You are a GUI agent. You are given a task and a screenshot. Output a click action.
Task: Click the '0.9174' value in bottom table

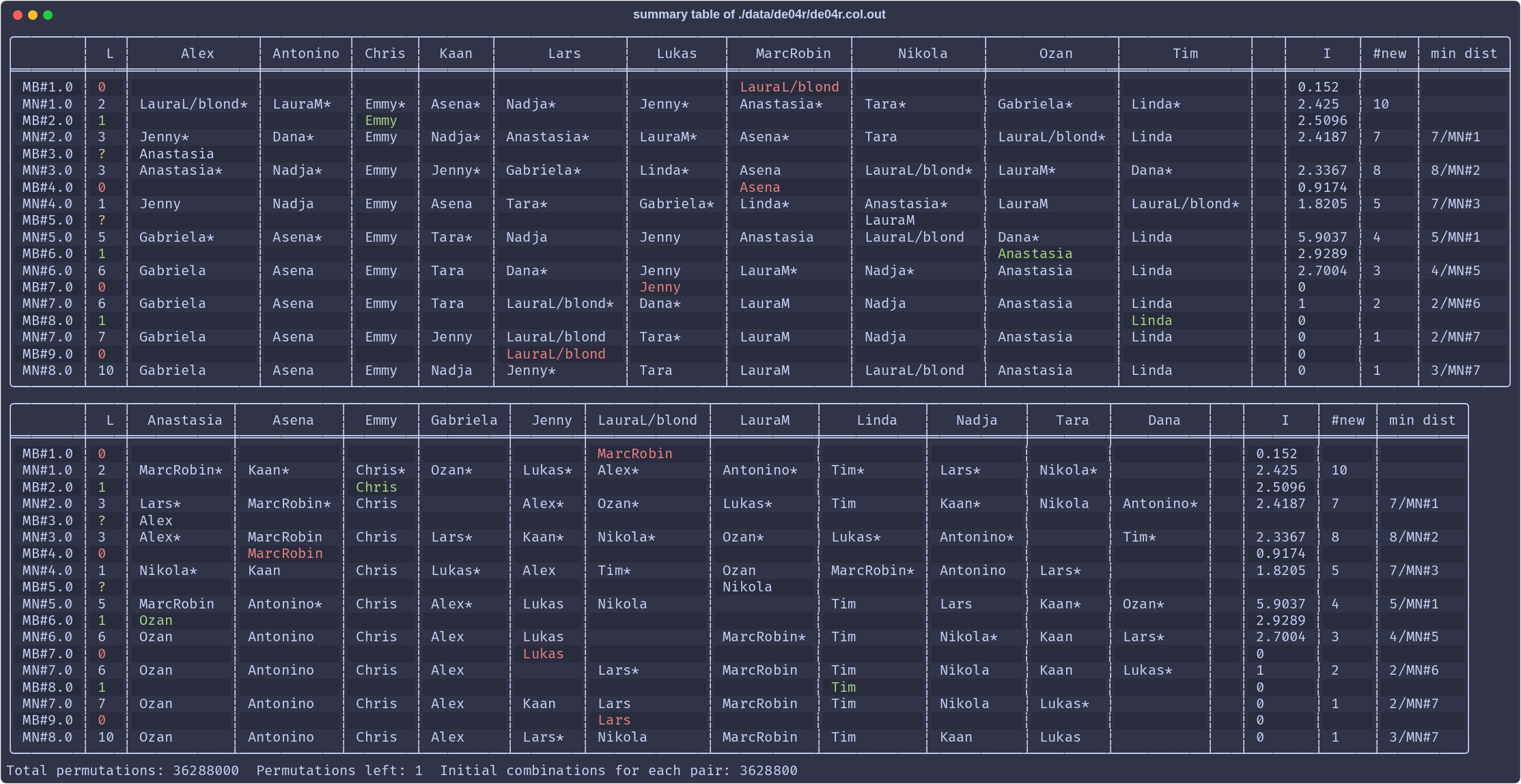click(x=1281, y=553)
